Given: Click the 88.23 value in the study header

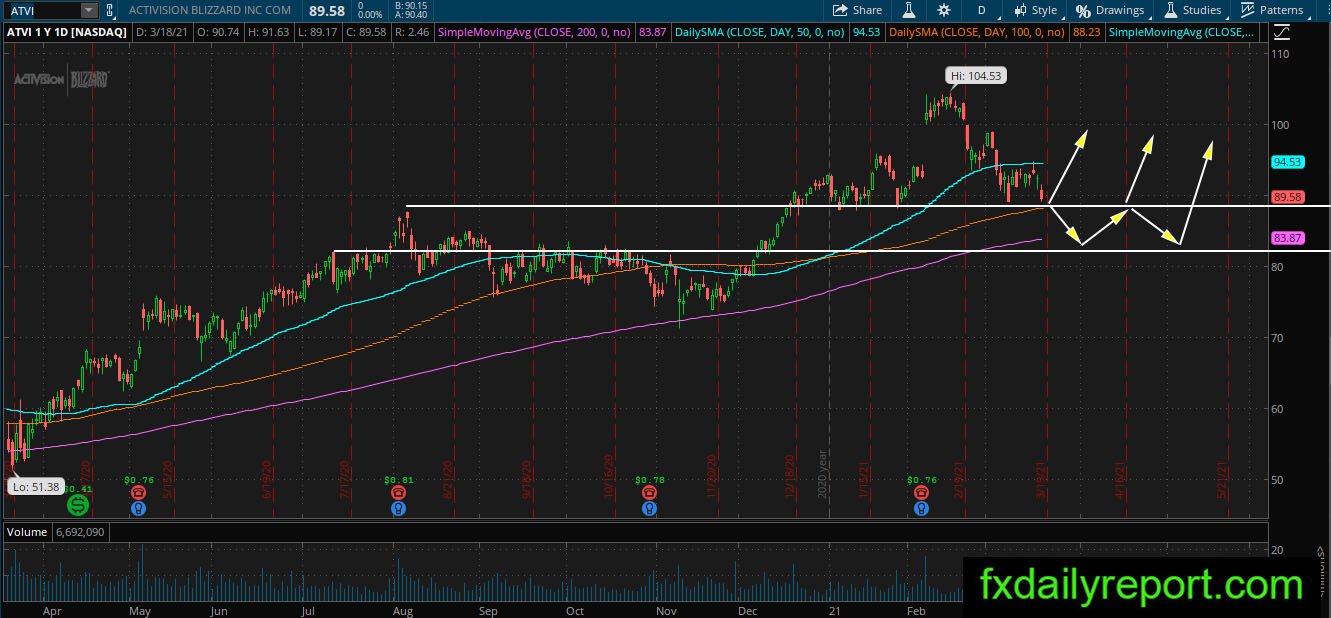Looking at the screenshot, I should [x=1085, y=32].
